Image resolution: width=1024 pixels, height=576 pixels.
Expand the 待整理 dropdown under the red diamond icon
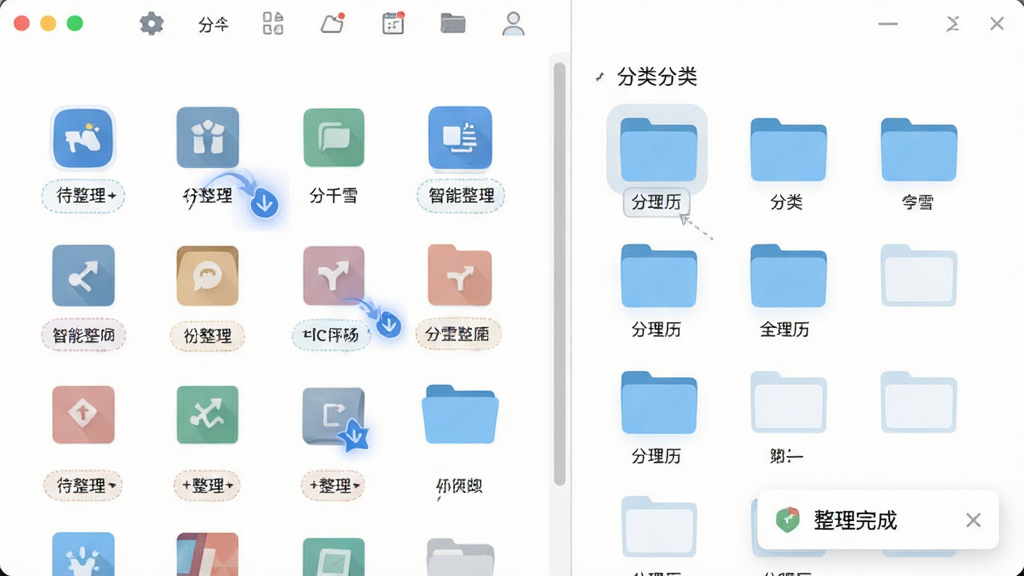(83, 486)
